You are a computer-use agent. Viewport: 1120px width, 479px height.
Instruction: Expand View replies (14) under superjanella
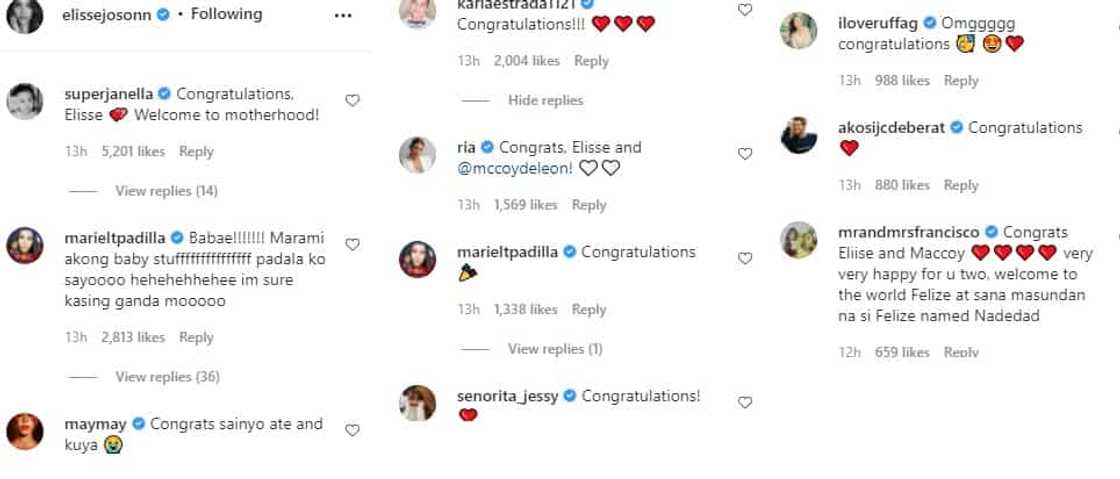166,191
